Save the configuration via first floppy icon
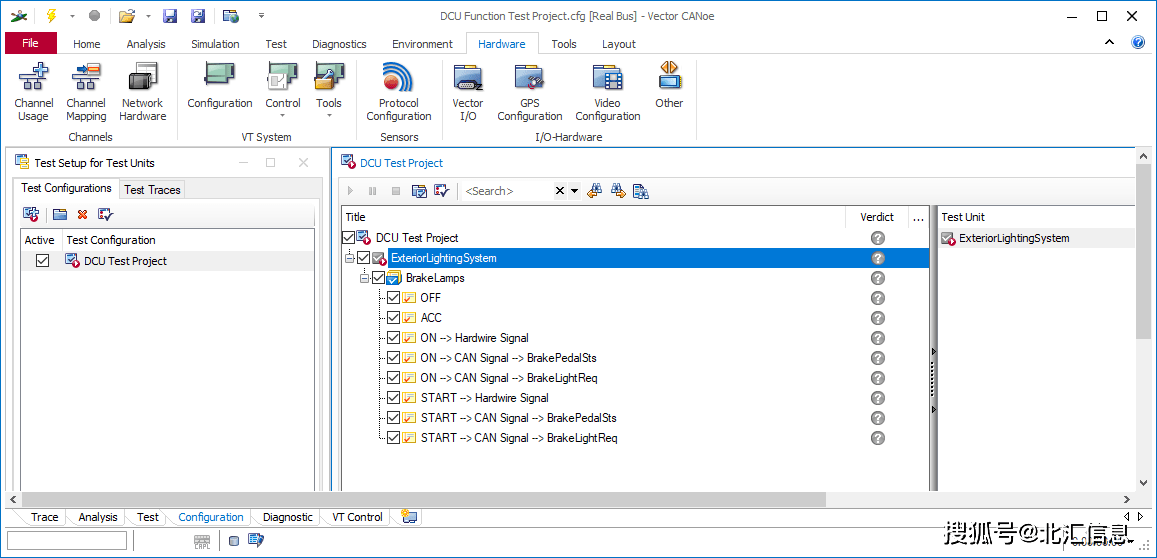Image resolution: width=1157 pixels, height=558 pixels. coord(170,16)
